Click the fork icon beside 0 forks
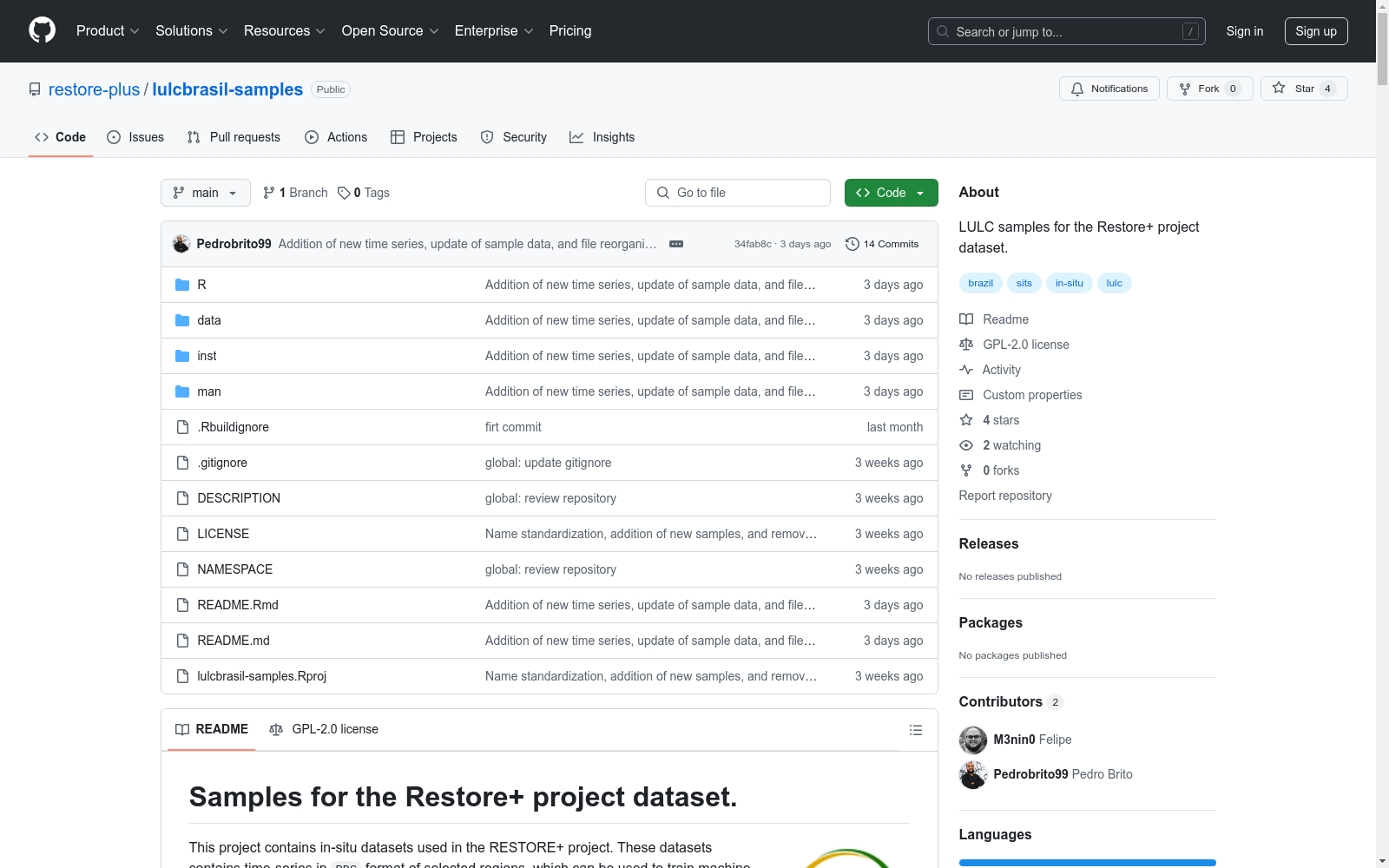 pyautogui.click(x=966, y=470)
